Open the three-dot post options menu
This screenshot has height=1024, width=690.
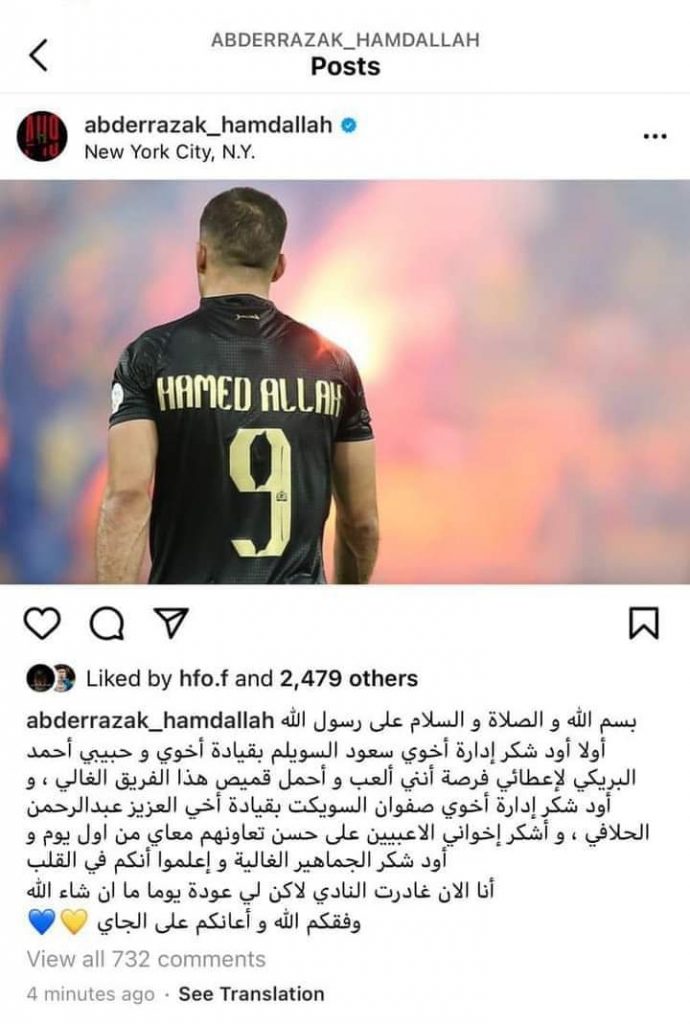655,136
